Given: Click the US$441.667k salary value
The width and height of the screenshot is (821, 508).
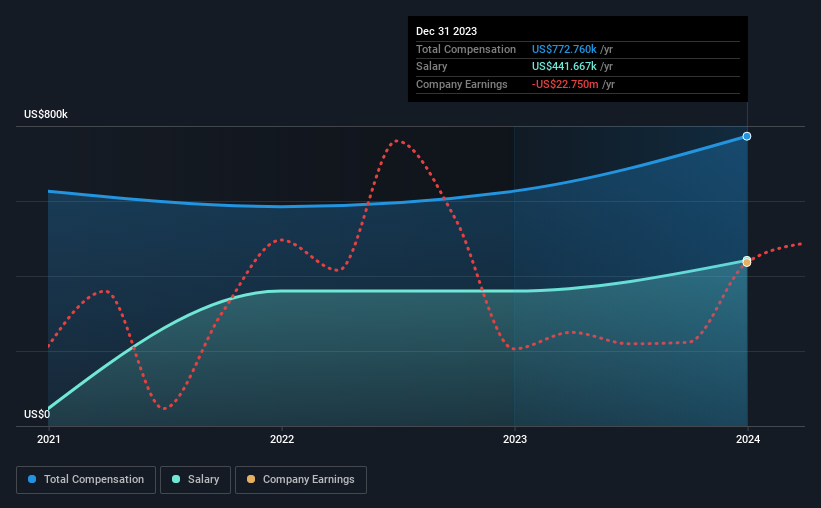Looking at the screenshot, I should click(x=564, y=67).
